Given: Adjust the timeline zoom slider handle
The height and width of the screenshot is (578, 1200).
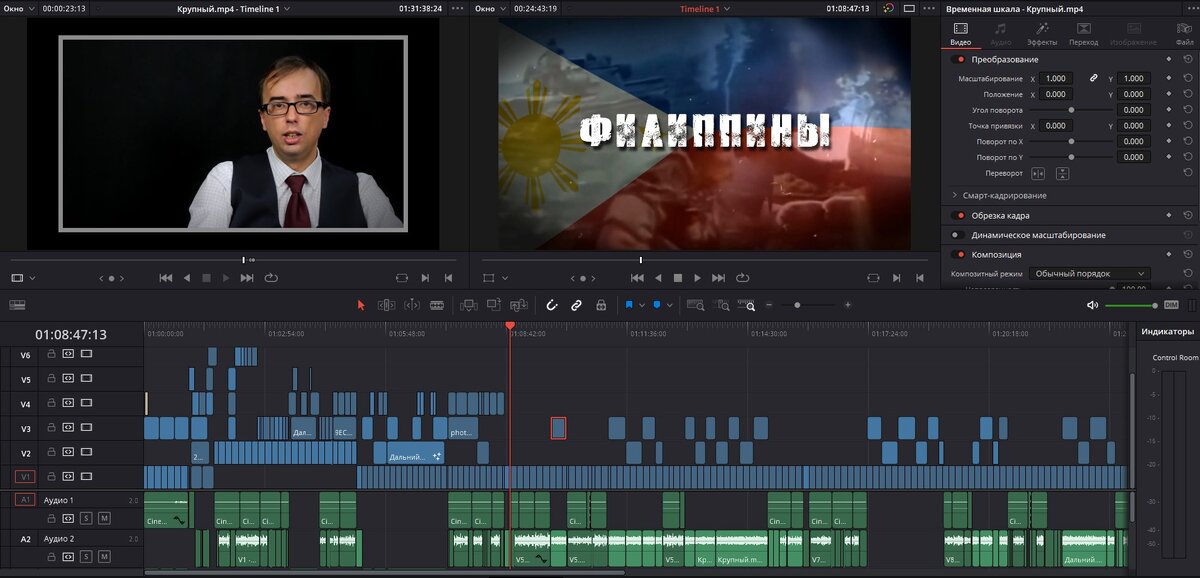Looking at the screenshot, I should point(797,305).
